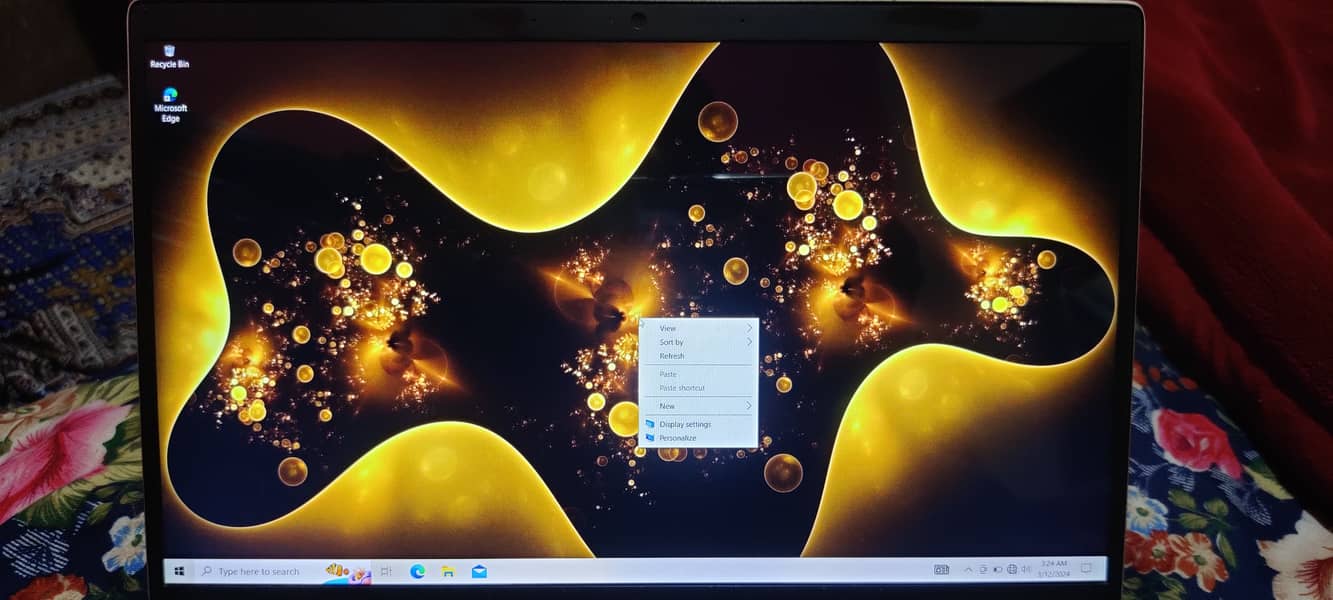
Task: Click the Display settings monitor icon
Action: (650, 424)
